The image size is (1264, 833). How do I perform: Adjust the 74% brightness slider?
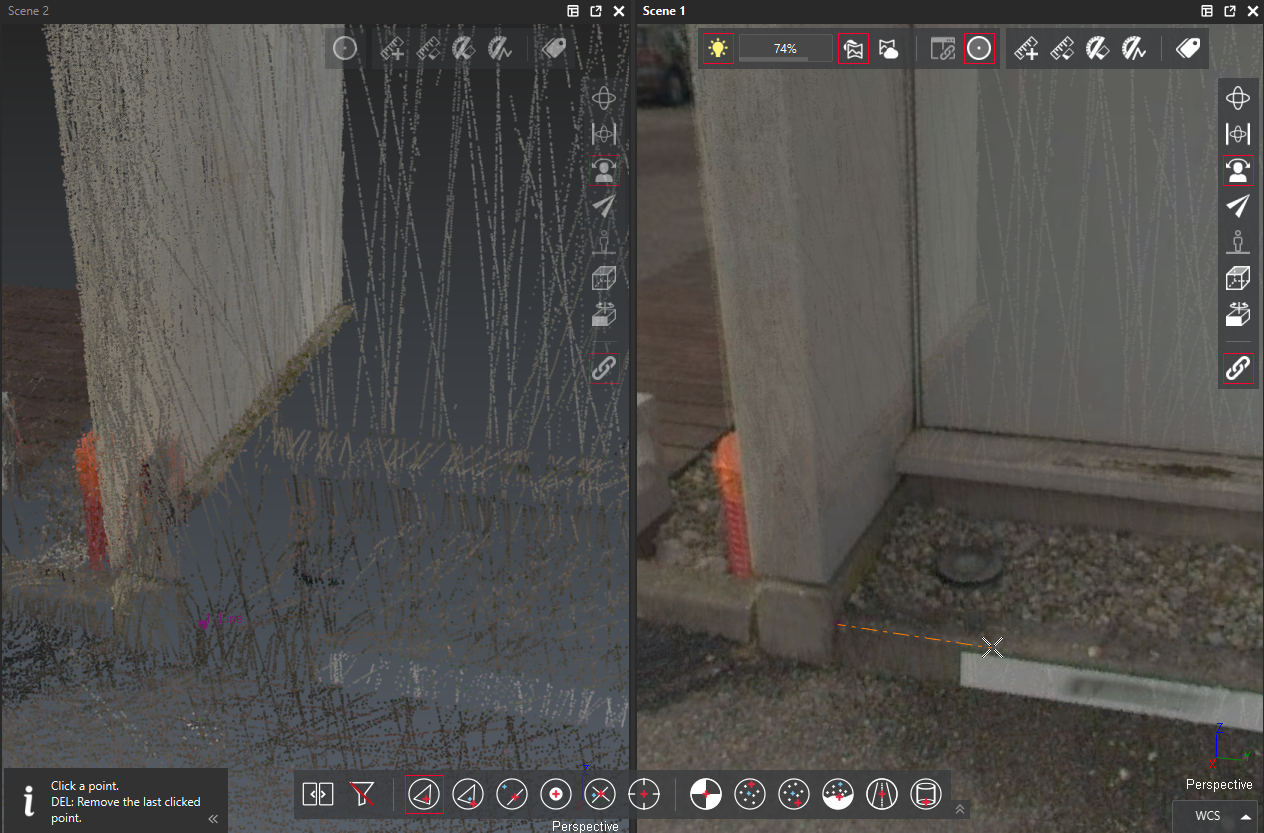pos(785,49)
